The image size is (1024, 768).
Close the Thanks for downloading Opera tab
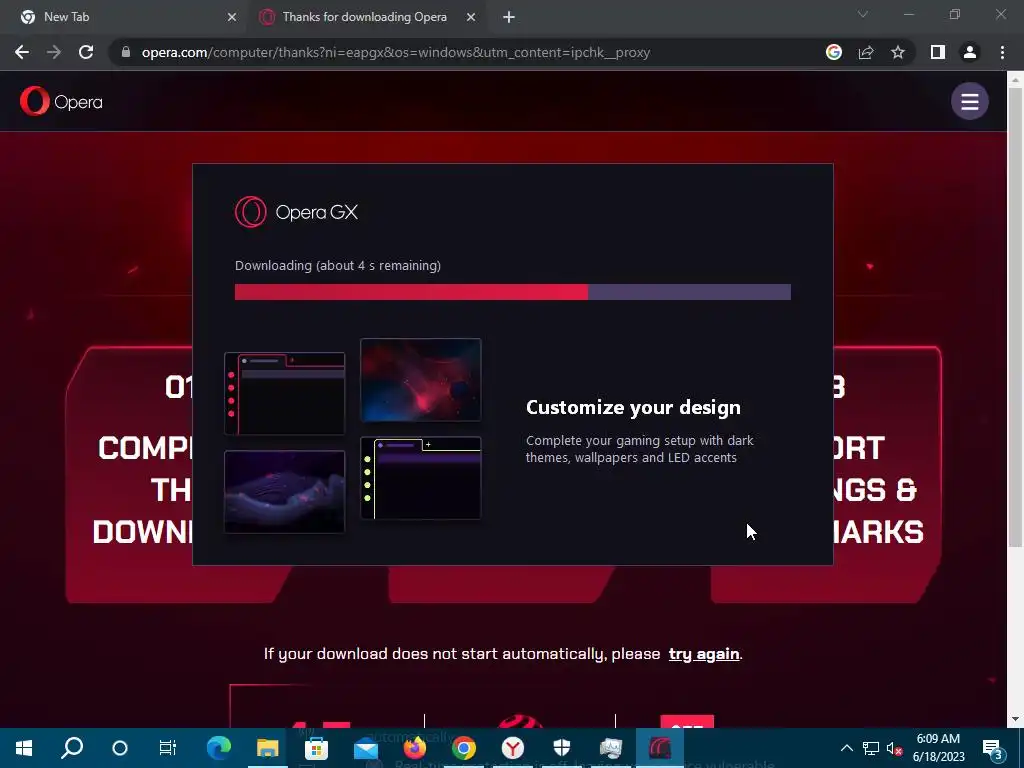coord(471,17)
